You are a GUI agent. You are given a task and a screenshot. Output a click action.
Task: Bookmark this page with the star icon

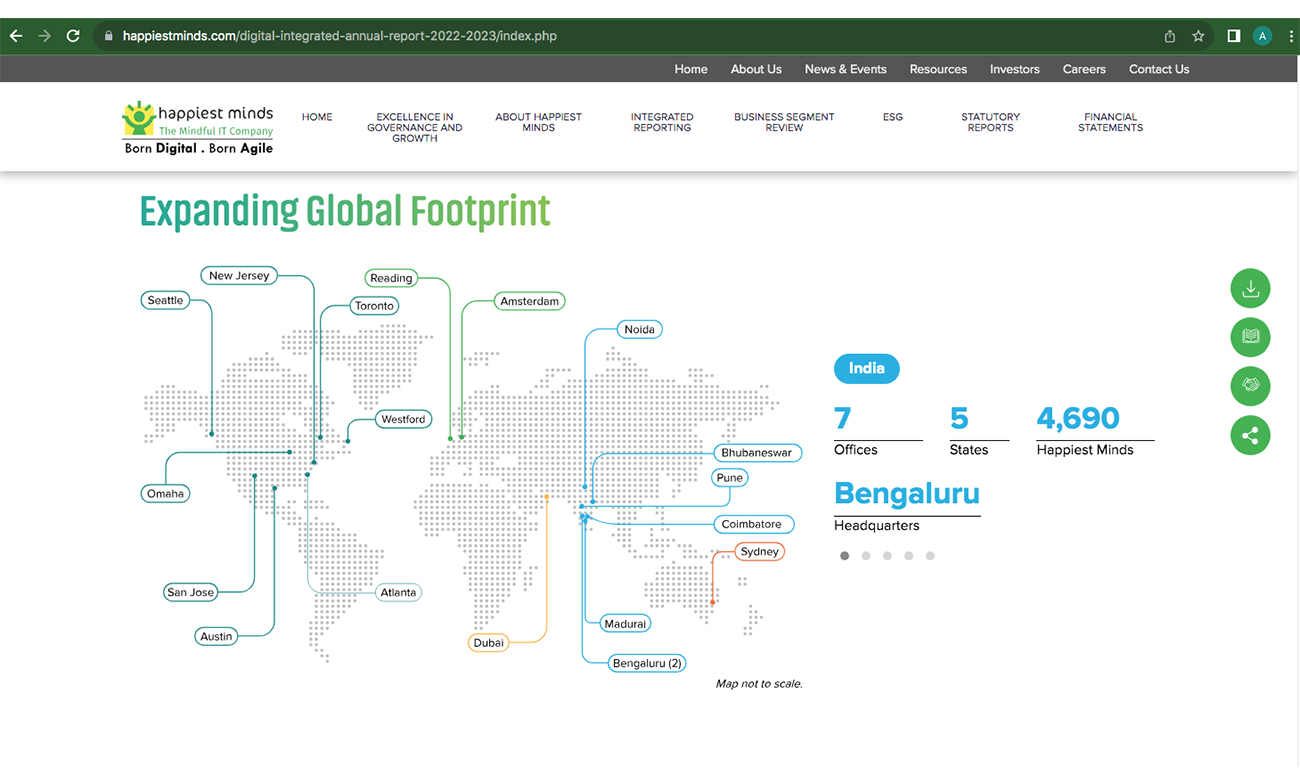(x=1198, y=36)
